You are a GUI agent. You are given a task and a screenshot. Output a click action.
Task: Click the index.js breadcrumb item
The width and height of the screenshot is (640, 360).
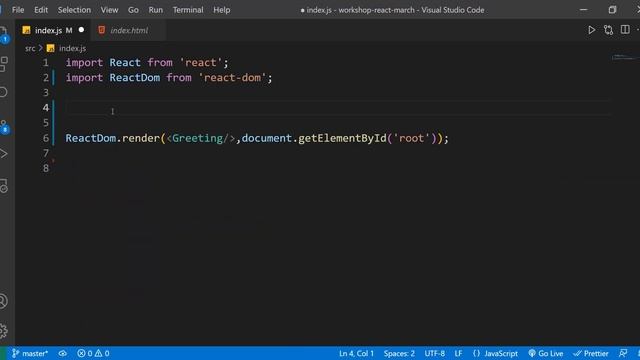point(72,48)
